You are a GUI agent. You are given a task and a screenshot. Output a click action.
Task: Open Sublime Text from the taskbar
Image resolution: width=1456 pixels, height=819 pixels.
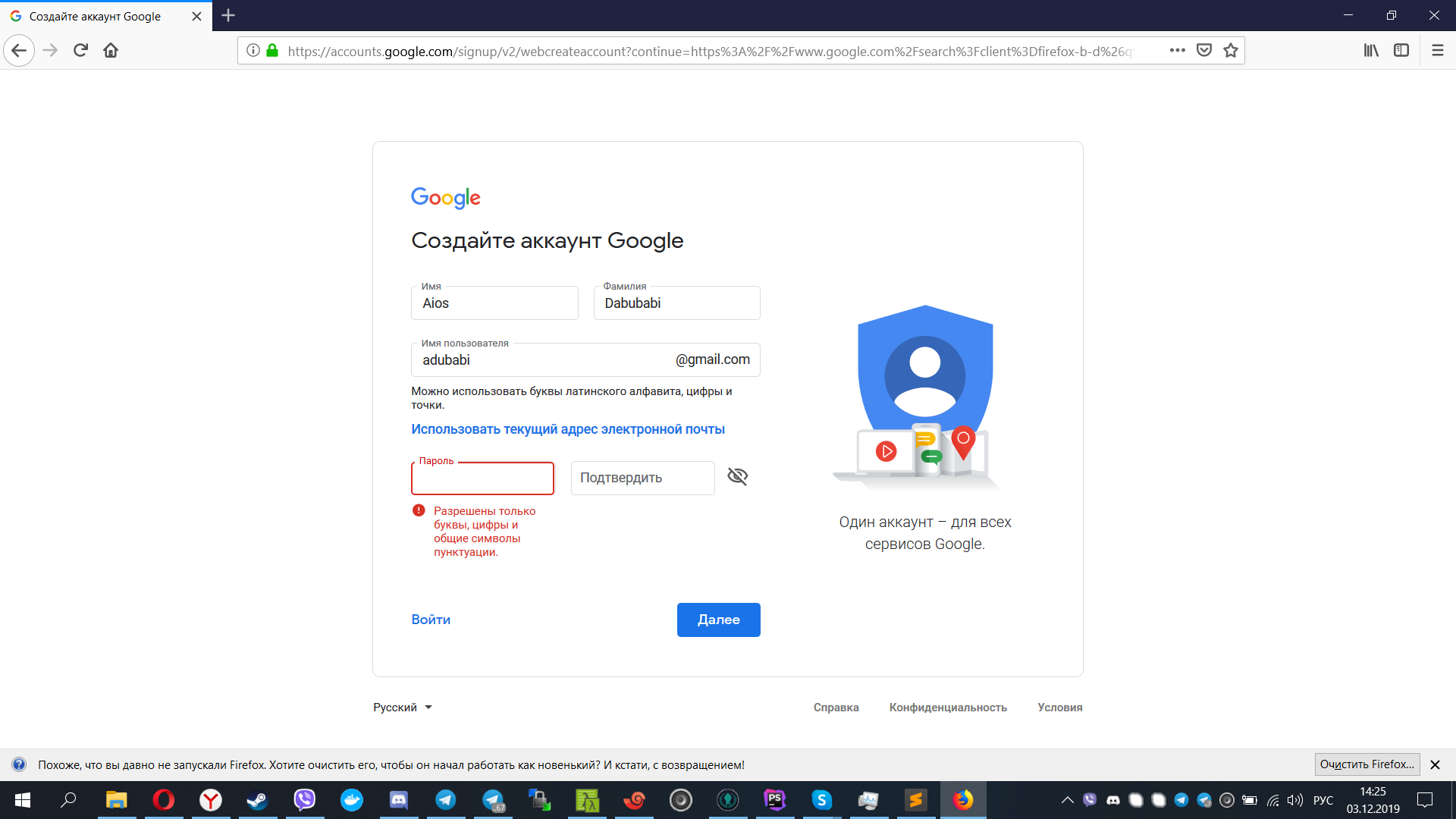[915, 800]
